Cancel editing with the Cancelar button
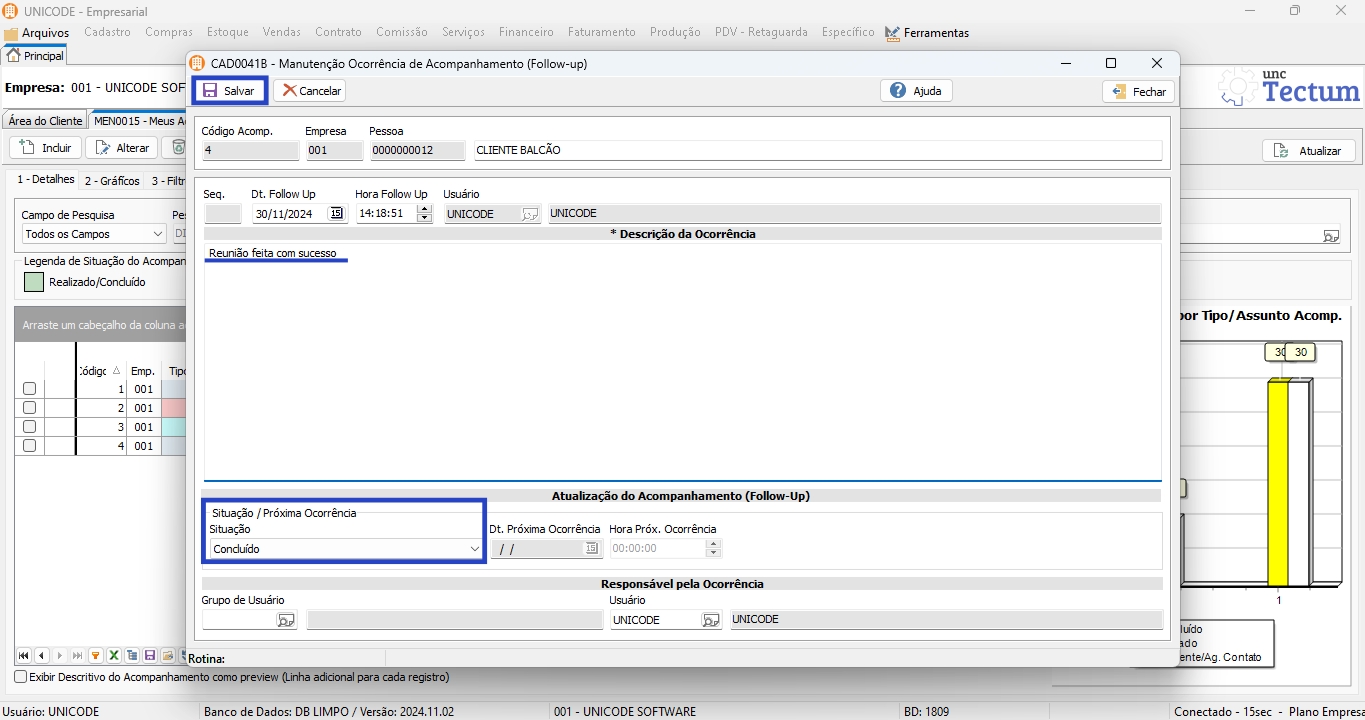Screen dimensions: 1365x720 [x=310, y=91]
